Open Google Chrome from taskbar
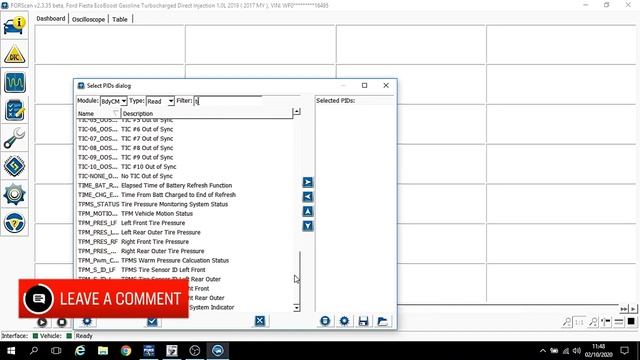The image size is (640, 360). pos(126,351)
